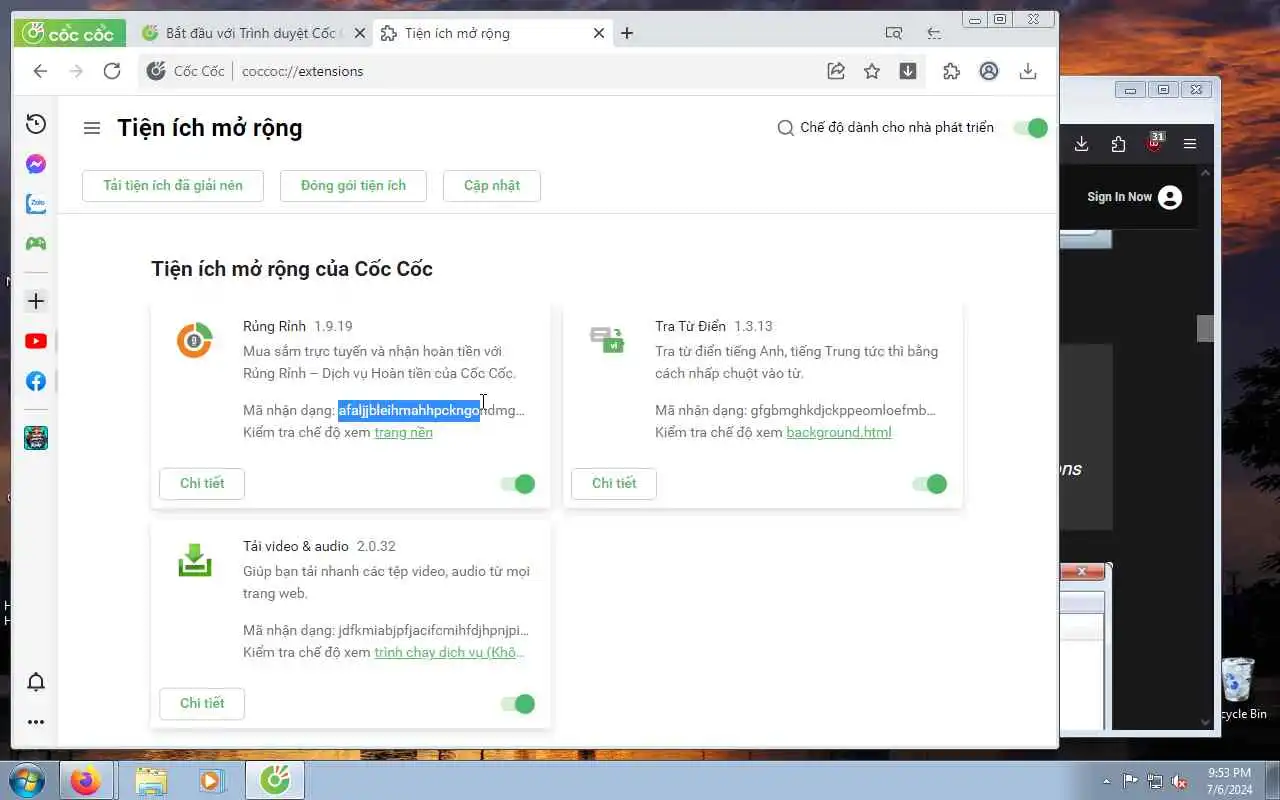The height and width of the screenshot is (800, 1280).
Task: Disable the Tra Từ Điển extension toggle
Action: pos(930,484)
